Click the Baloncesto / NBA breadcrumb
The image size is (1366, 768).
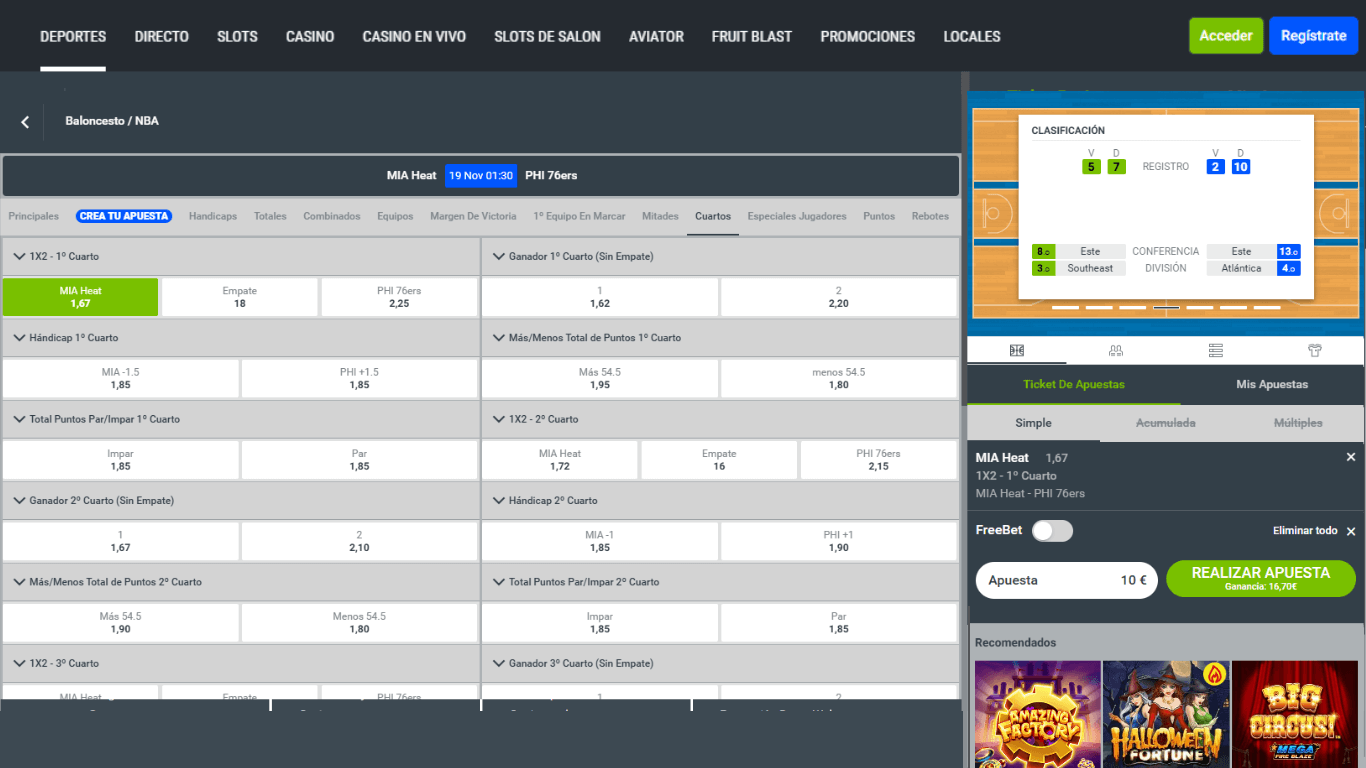click(112, 121)
